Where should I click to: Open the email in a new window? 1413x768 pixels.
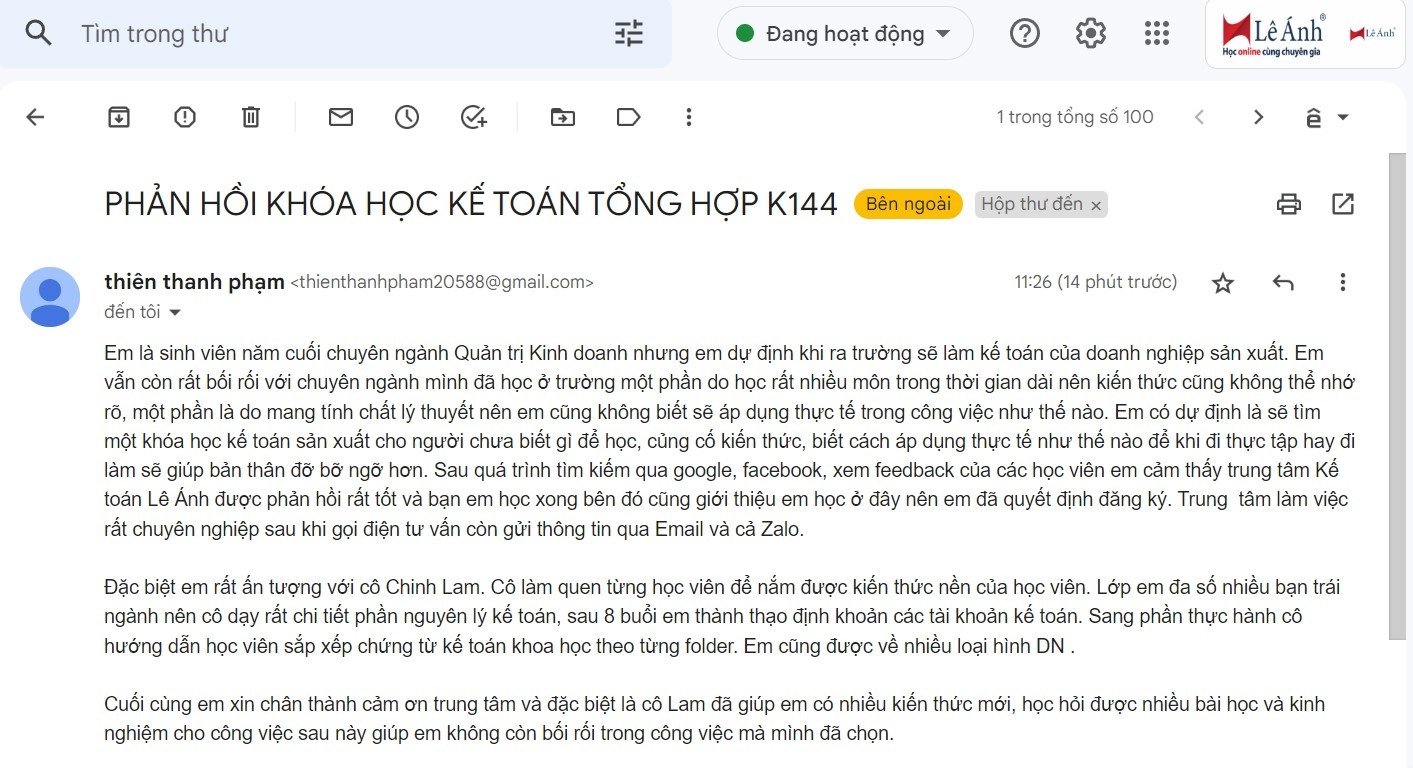1343,204
